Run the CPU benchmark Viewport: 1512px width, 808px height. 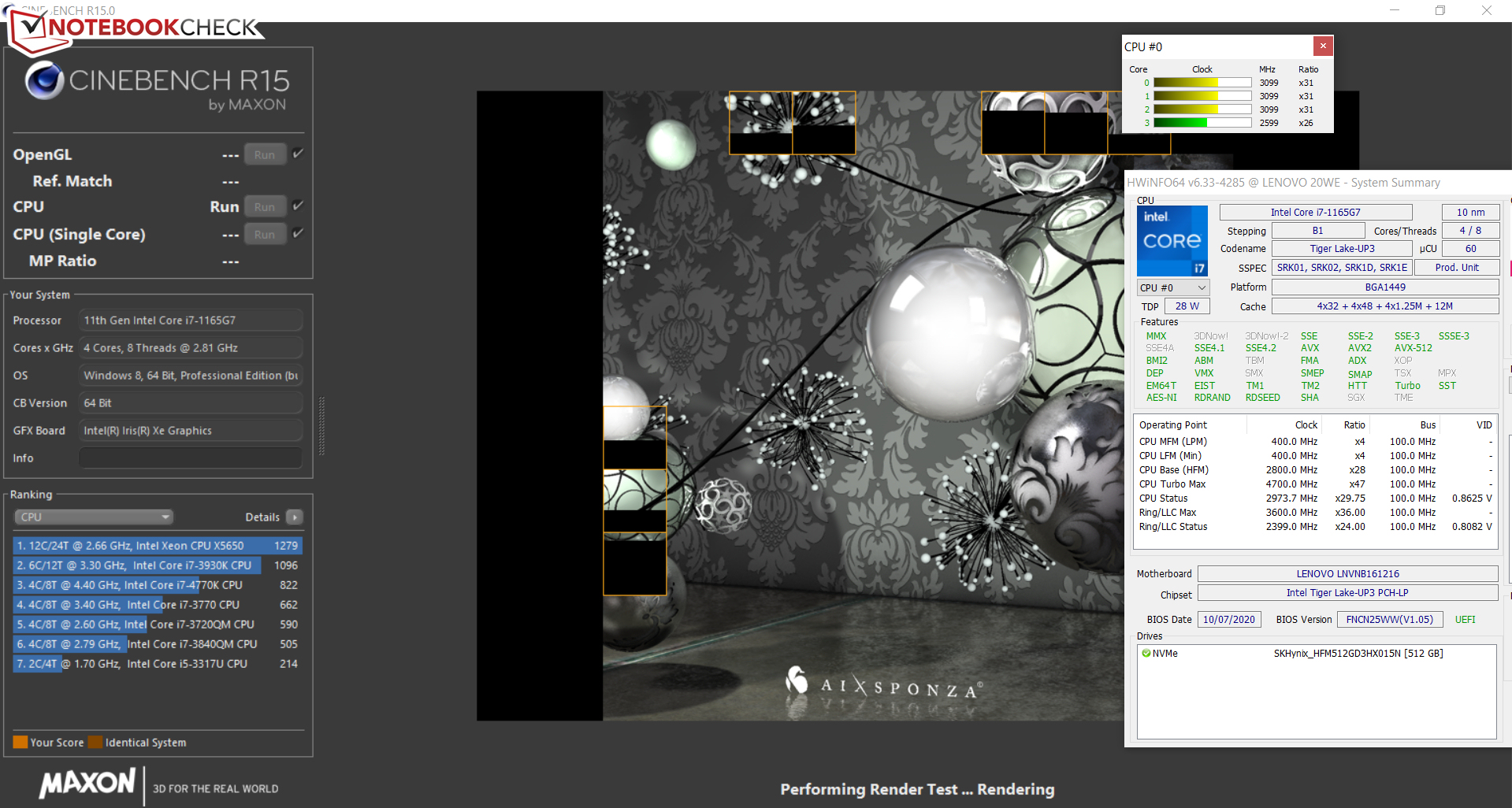(x=265, y=207)
